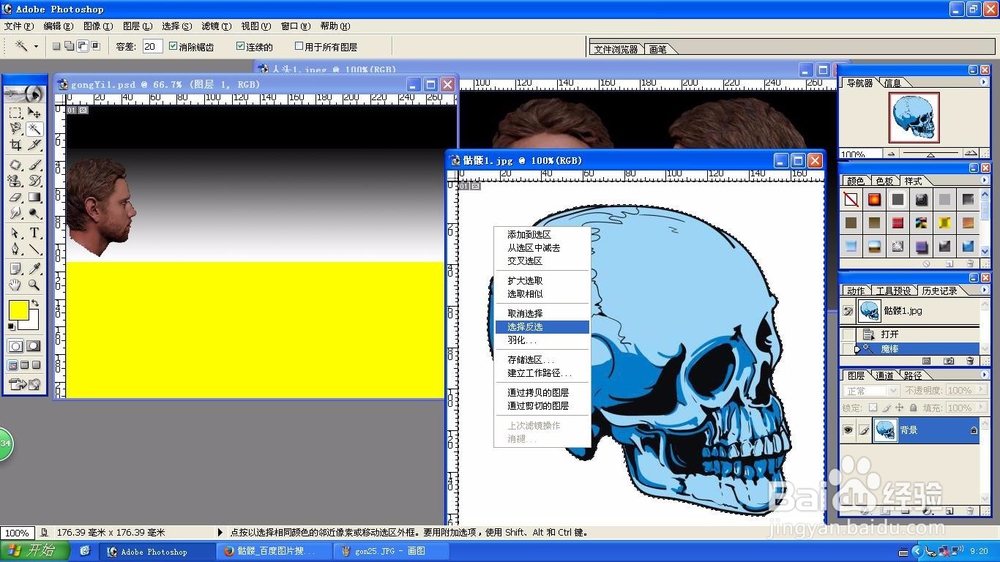Select the Hand tool

[16, 285]
